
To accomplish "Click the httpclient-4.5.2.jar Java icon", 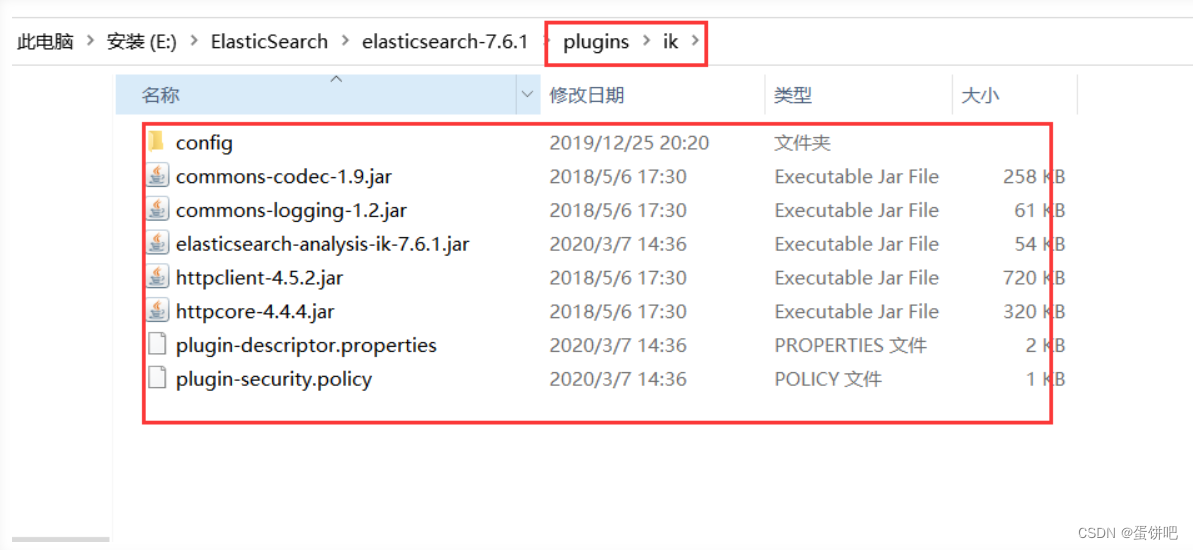I will pyautogui.click(x=157, y=278).
